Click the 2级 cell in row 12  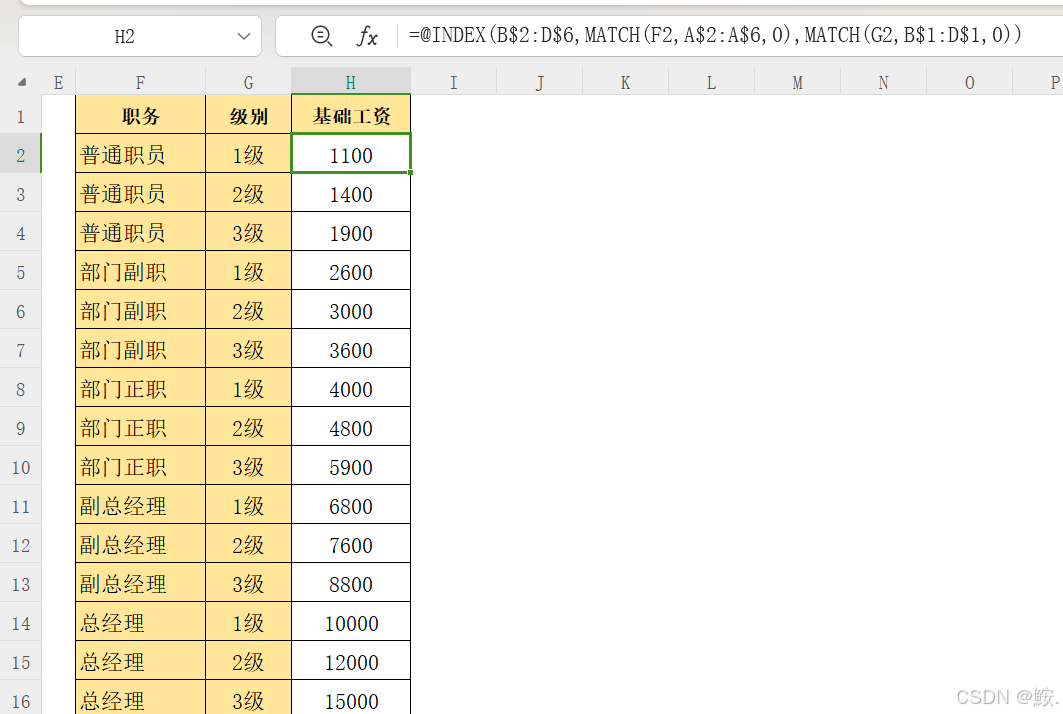point(249,544)
